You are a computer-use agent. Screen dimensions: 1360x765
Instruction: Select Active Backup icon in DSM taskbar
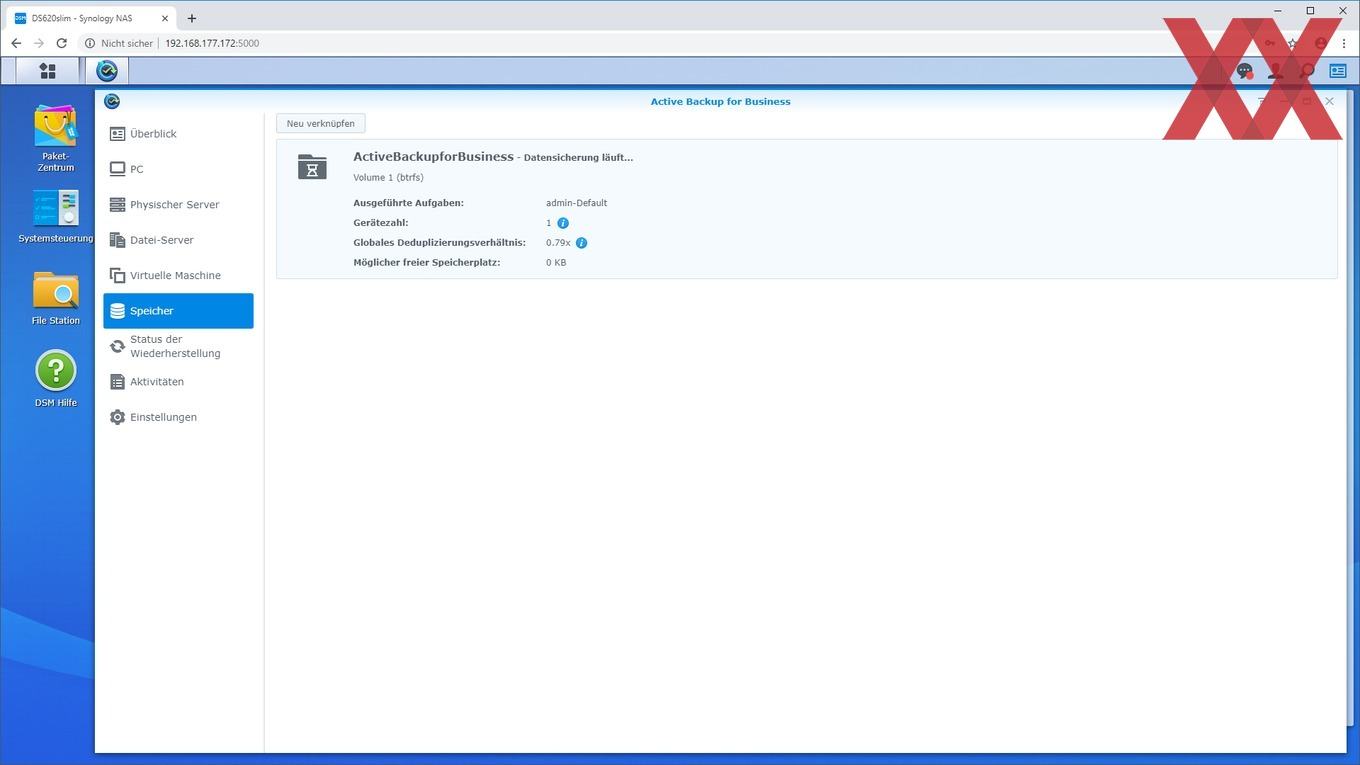107,71
